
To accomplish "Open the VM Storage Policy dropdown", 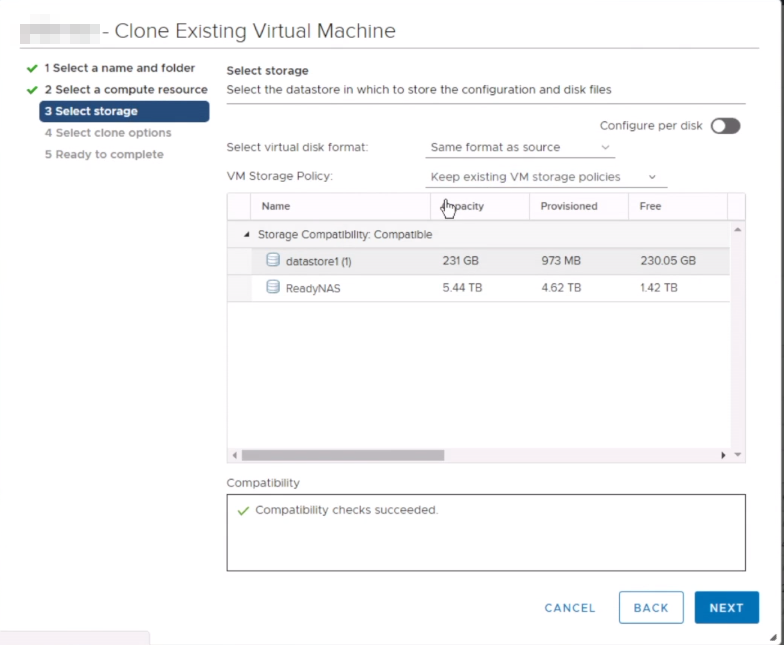I will [x=546, y=177].
